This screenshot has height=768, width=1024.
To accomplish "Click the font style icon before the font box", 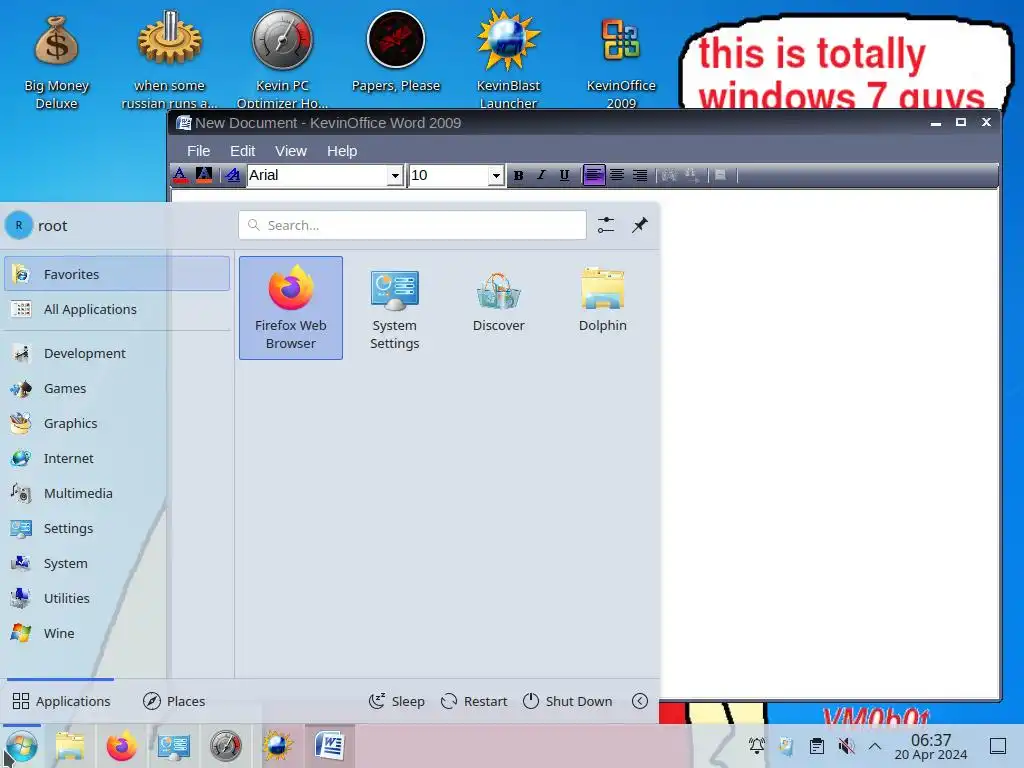I will (x=232, y=175).
